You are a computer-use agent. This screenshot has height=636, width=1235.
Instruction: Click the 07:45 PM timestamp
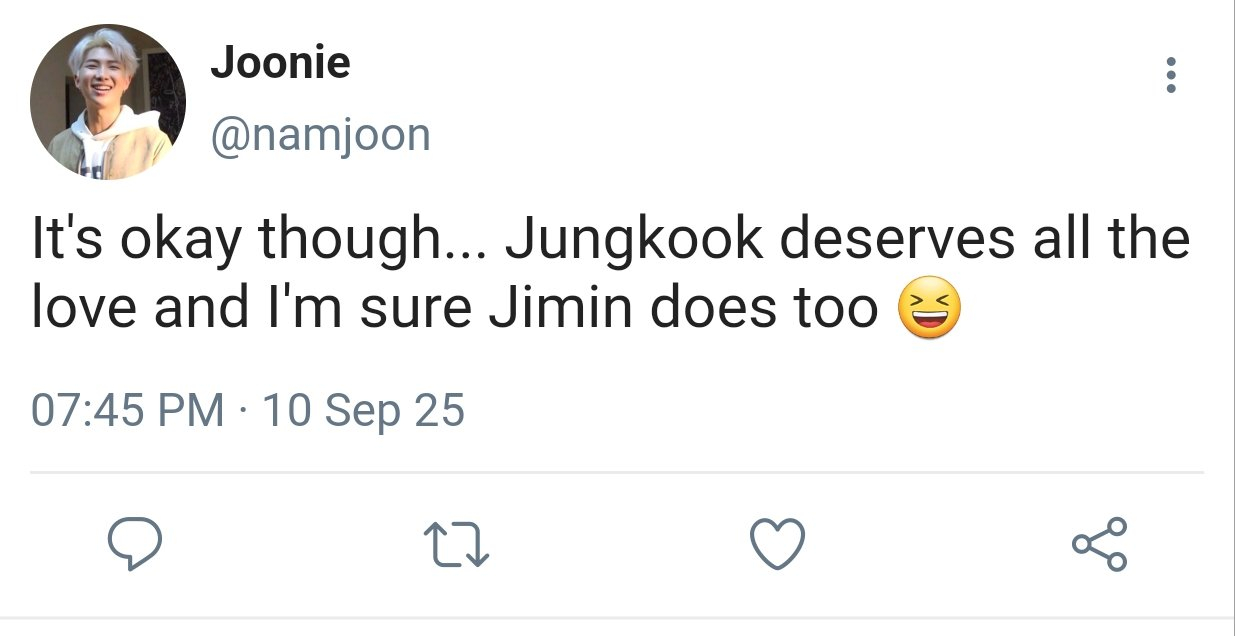point(128,410)
